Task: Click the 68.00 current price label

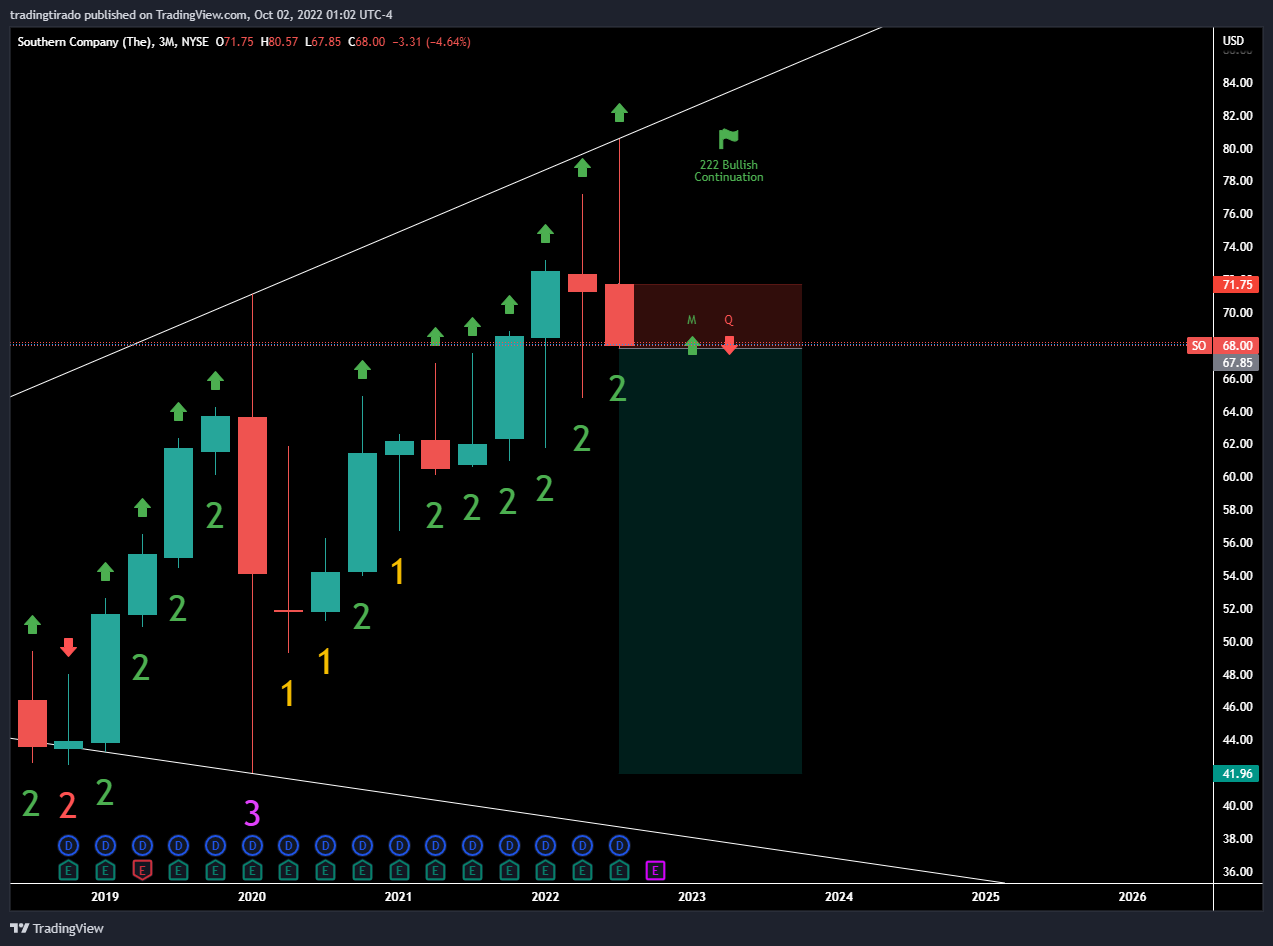Action: point(1234,345)
